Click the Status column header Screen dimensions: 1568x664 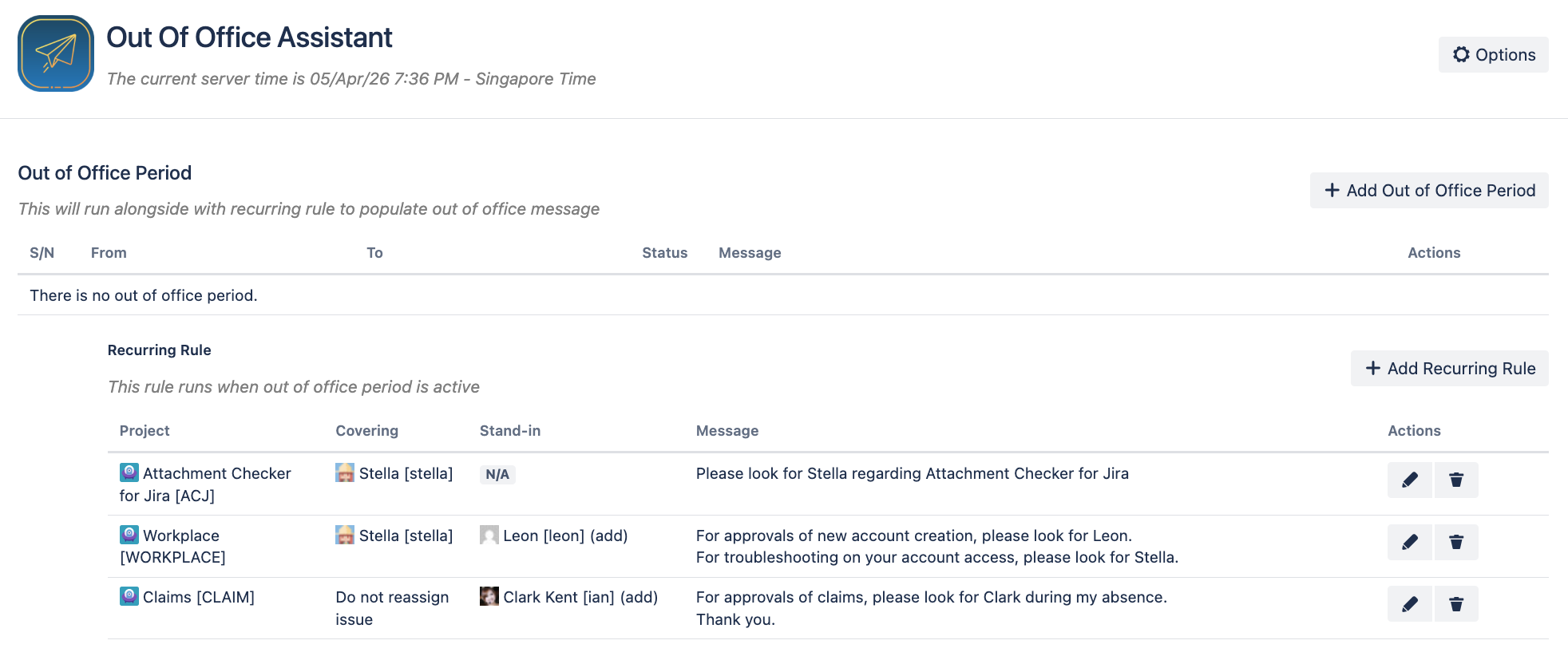coord(664,253)
